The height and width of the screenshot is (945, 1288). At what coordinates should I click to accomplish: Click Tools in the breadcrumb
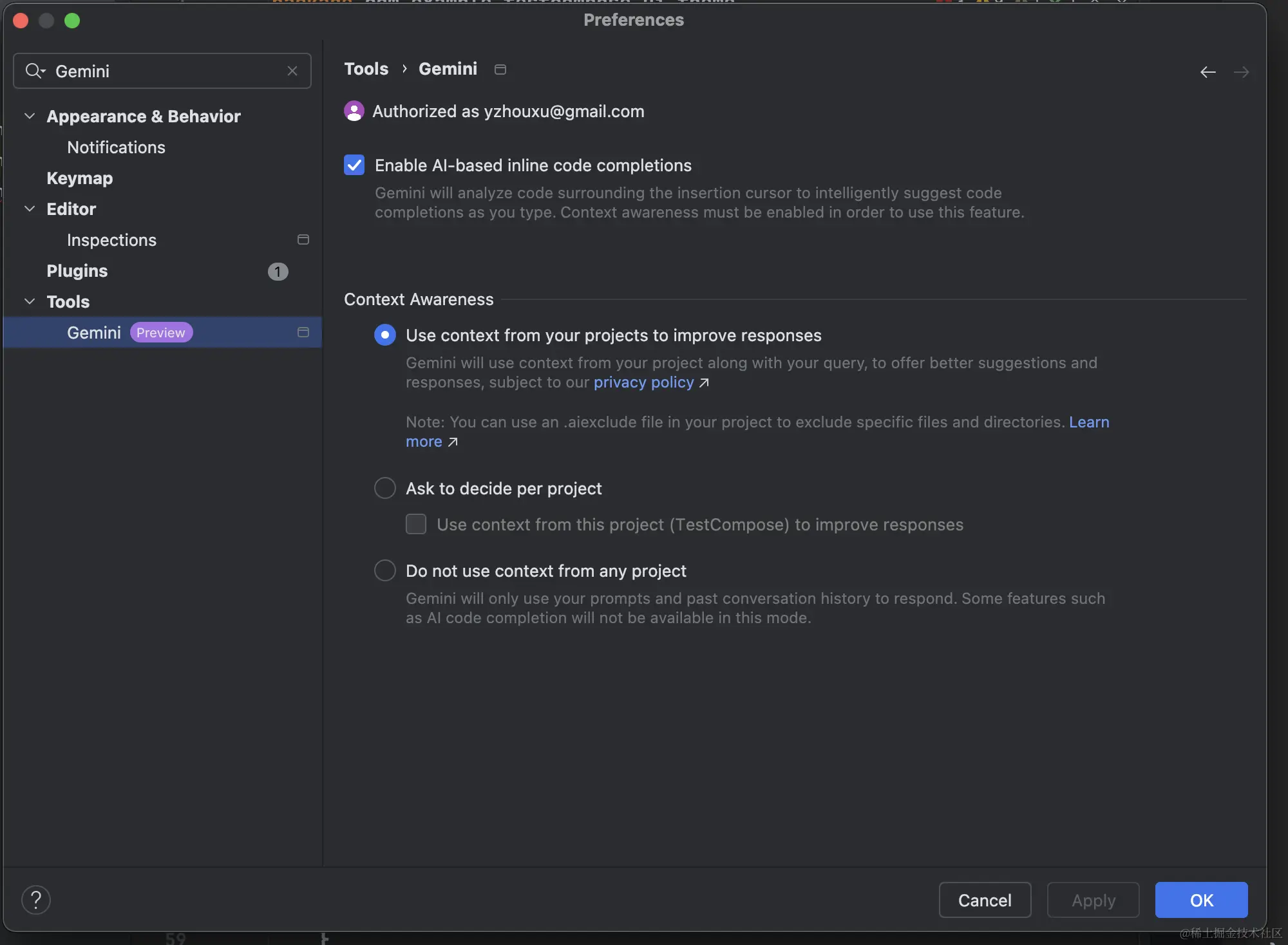(x=366, y=69)
